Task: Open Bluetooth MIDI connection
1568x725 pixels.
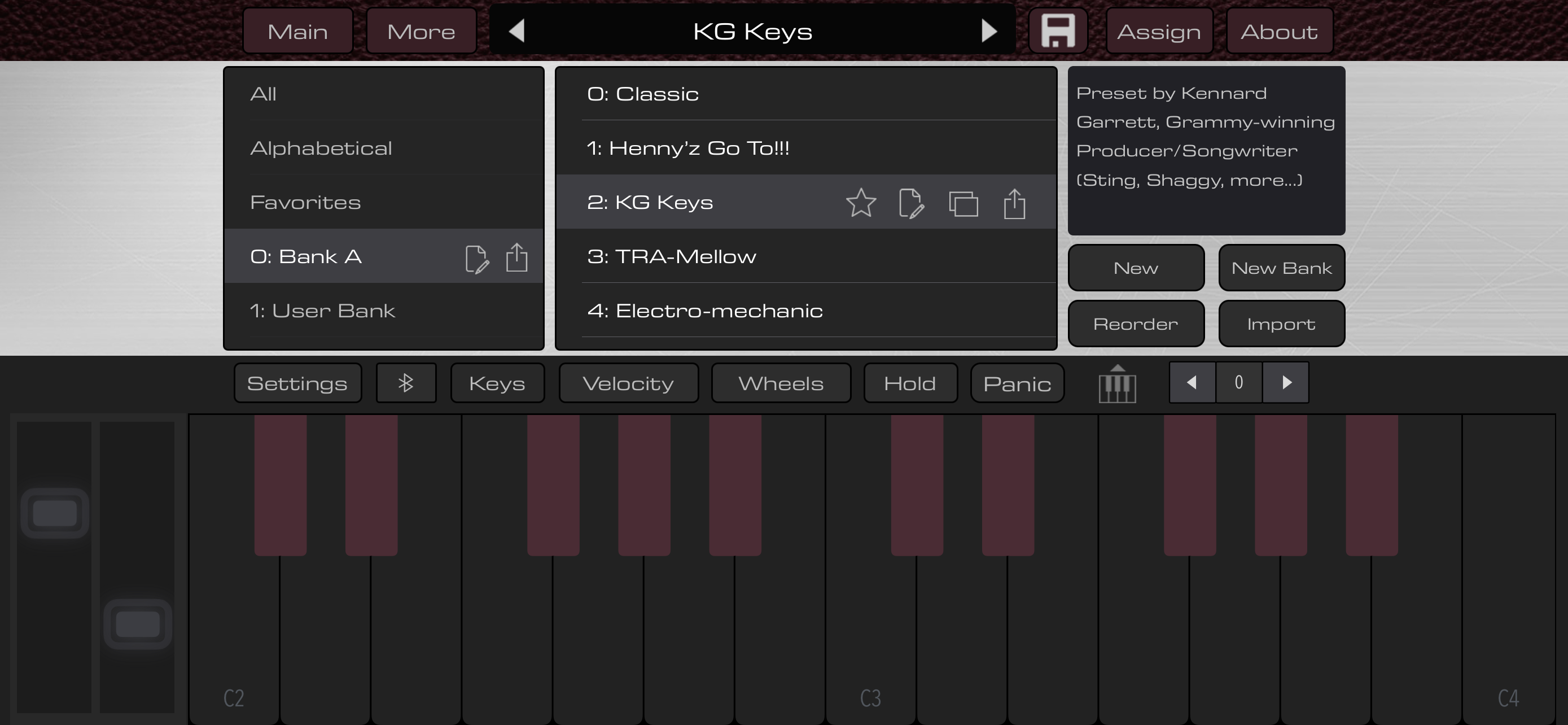Action: 405,383
